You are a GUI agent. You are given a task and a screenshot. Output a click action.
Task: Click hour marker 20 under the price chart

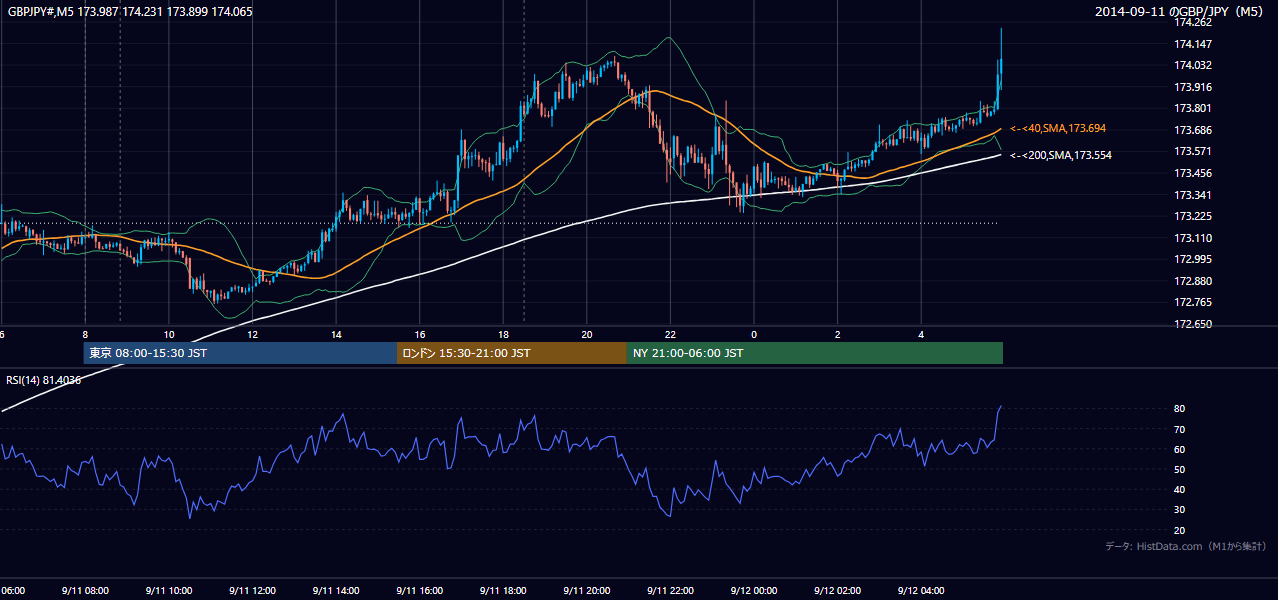tap(587, 334)
